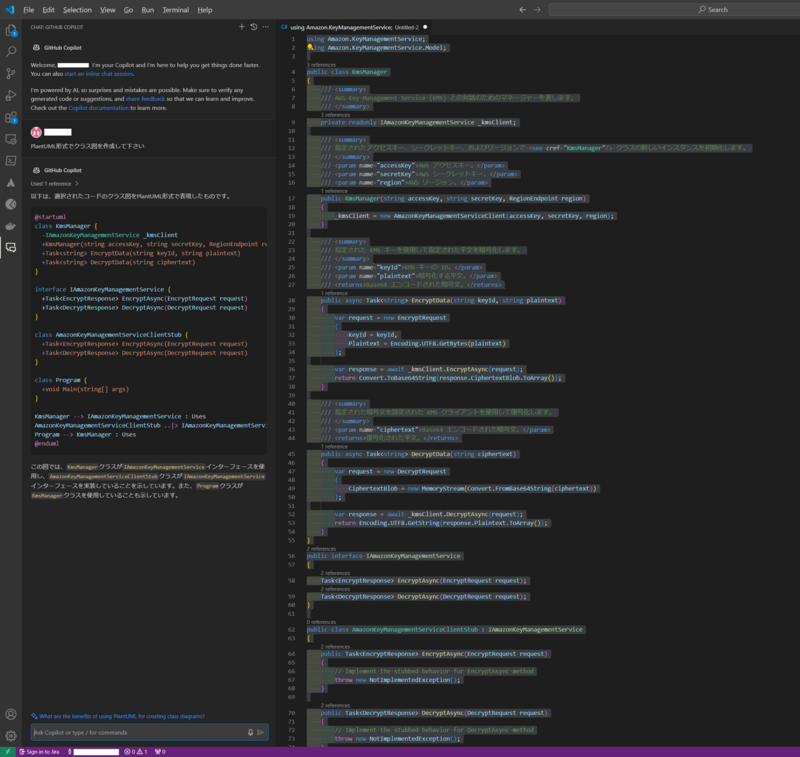Click the VS Code logo in the title bar

(10, 10)
